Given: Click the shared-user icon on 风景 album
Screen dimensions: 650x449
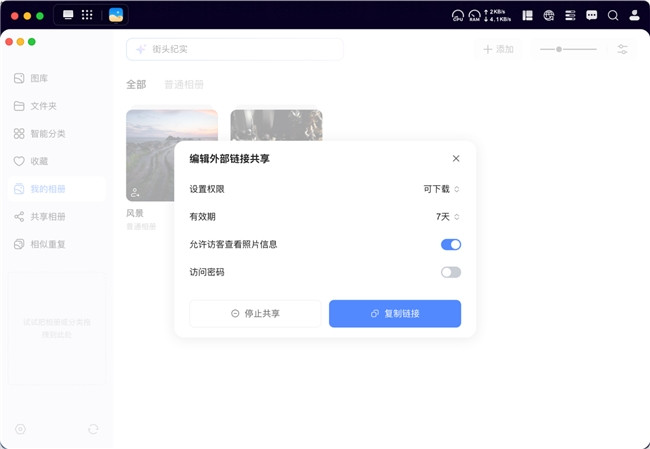Looking at the screenshot, I should click(135, 193).
